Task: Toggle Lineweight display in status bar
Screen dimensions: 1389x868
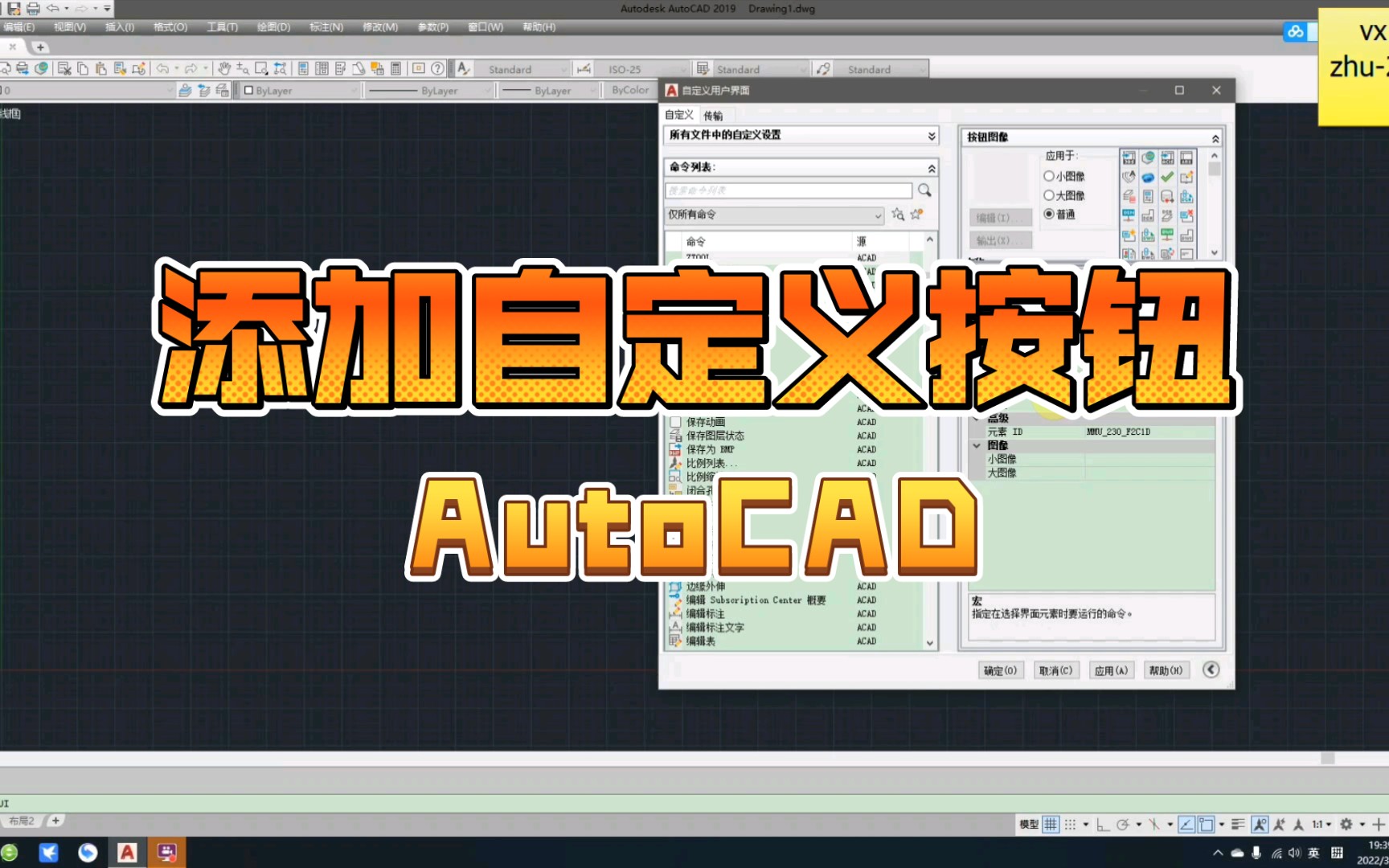Action: (x=1238, y=824)
